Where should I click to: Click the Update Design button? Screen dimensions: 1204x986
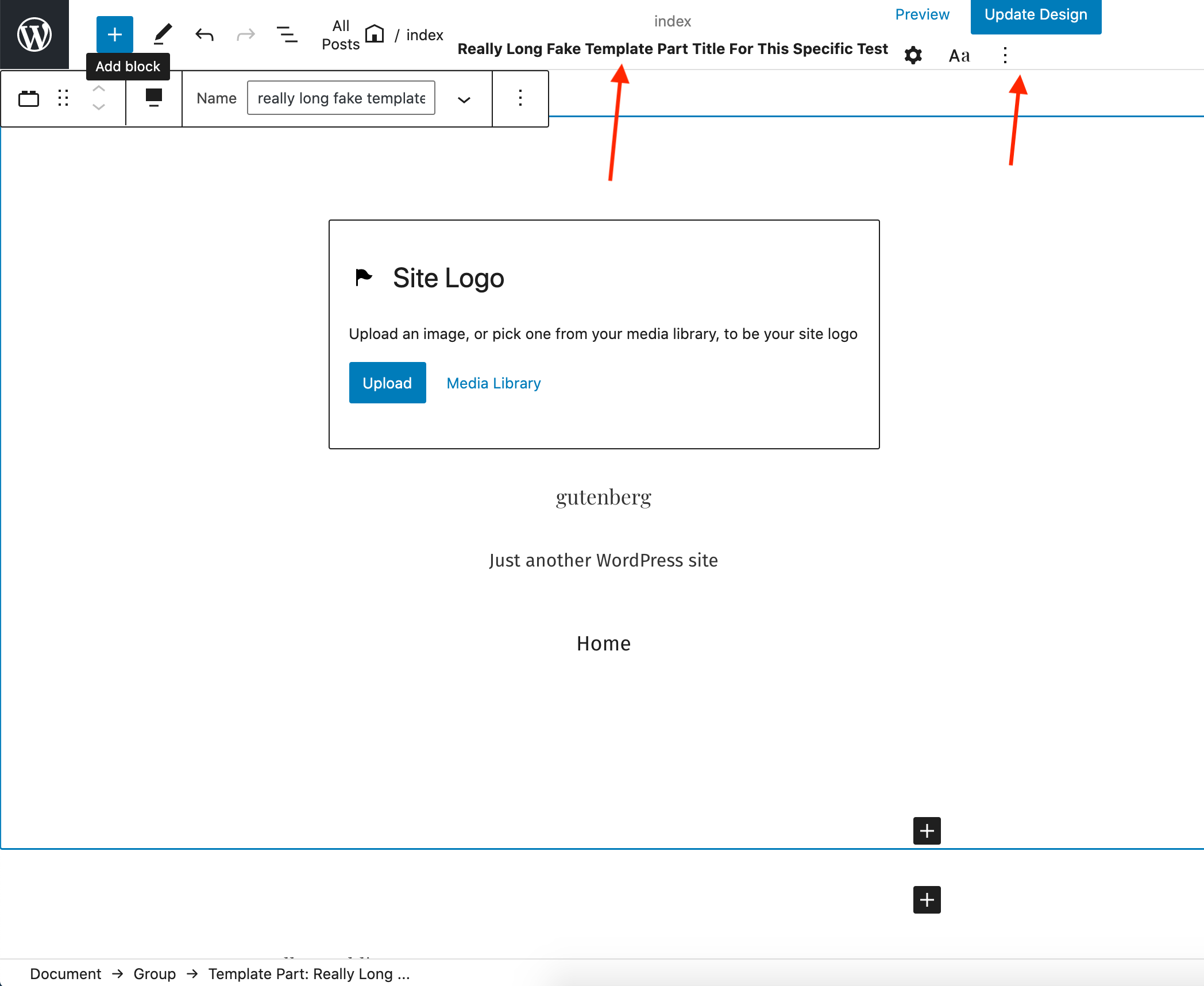click(x=1035, y=16)
